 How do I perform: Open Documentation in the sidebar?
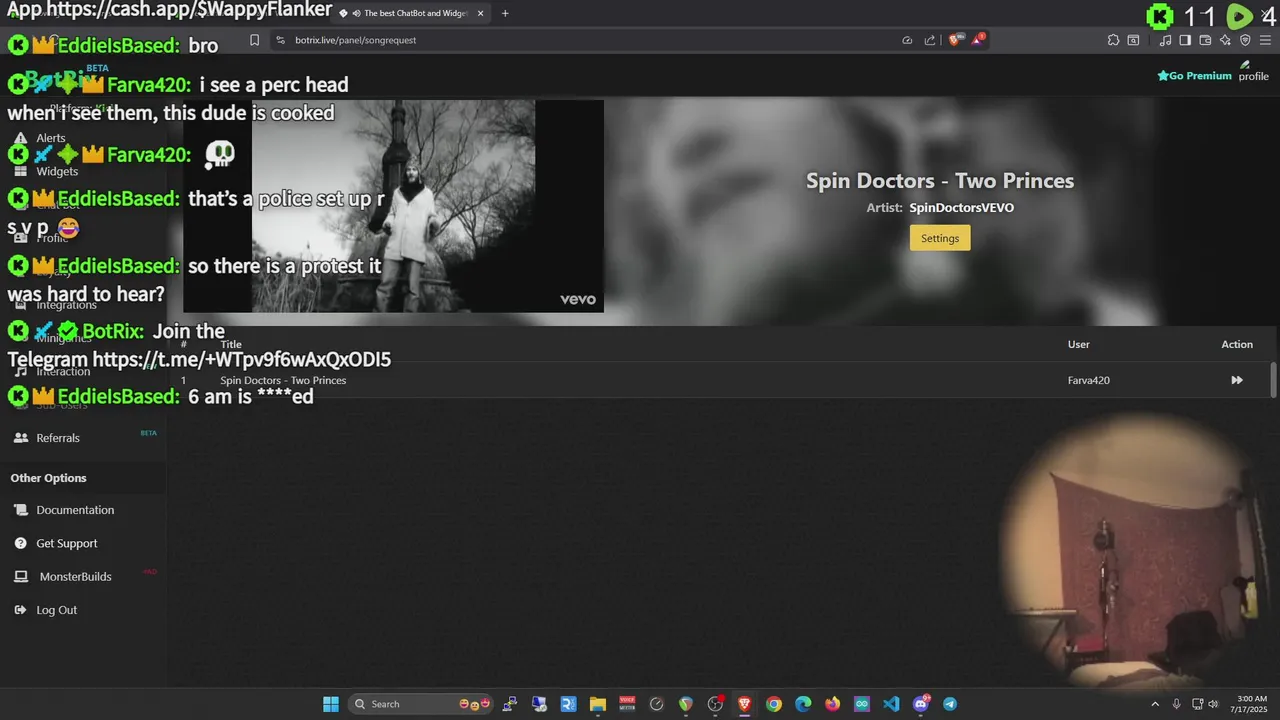[75, 510]
